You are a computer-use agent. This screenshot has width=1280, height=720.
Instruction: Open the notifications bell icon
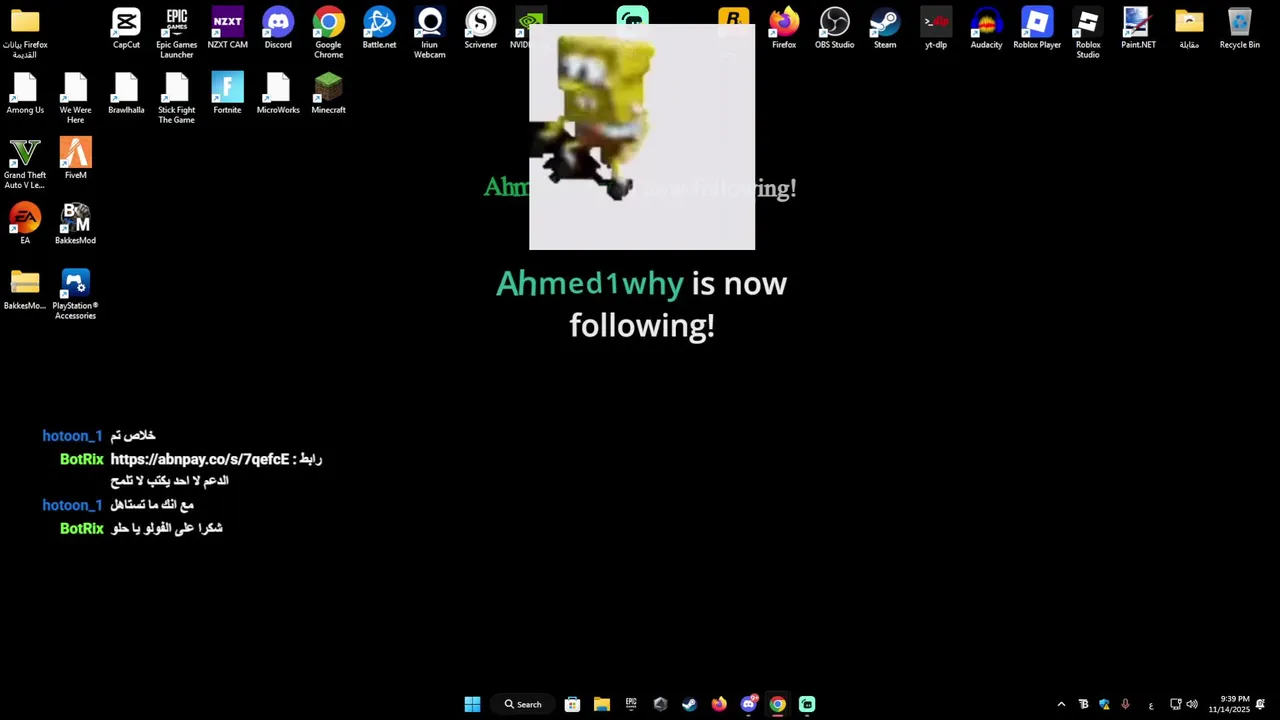(1260, 704)
